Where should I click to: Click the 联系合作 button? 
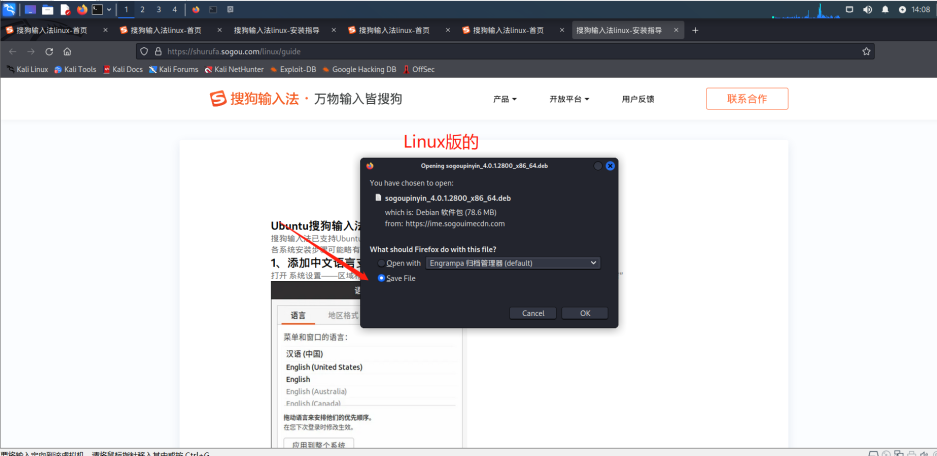point(747,99)
